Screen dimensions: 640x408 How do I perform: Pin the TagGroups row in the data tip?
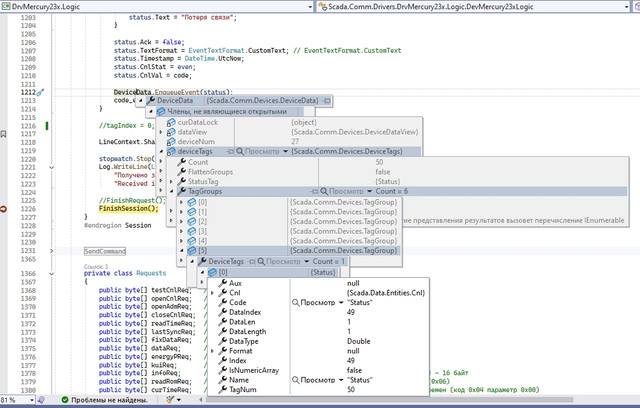(314, 191)
